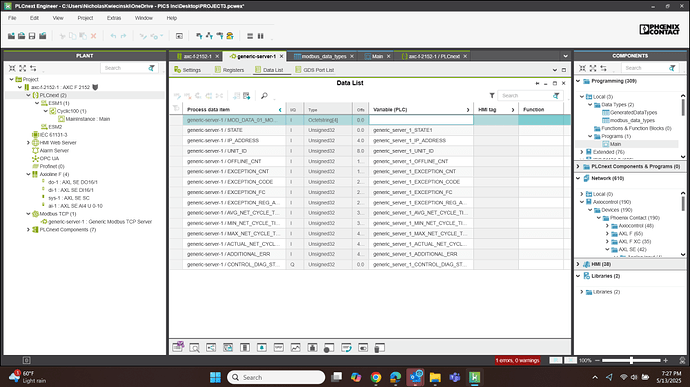Image resolution: width=690 pixels, height=387 pixels.
Task: Switch to the Settings tab
Action: [x=187, y=70]
